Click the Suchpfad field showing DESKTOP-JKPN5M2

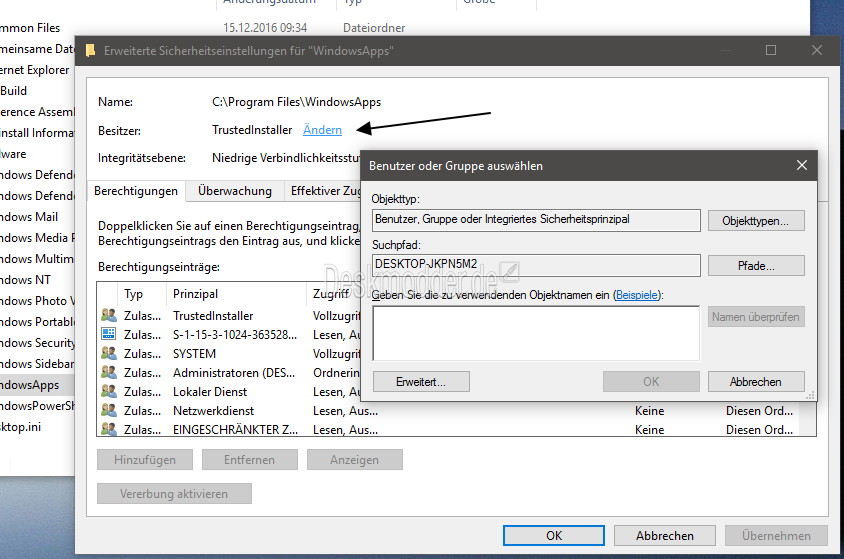tap(536, 265)
